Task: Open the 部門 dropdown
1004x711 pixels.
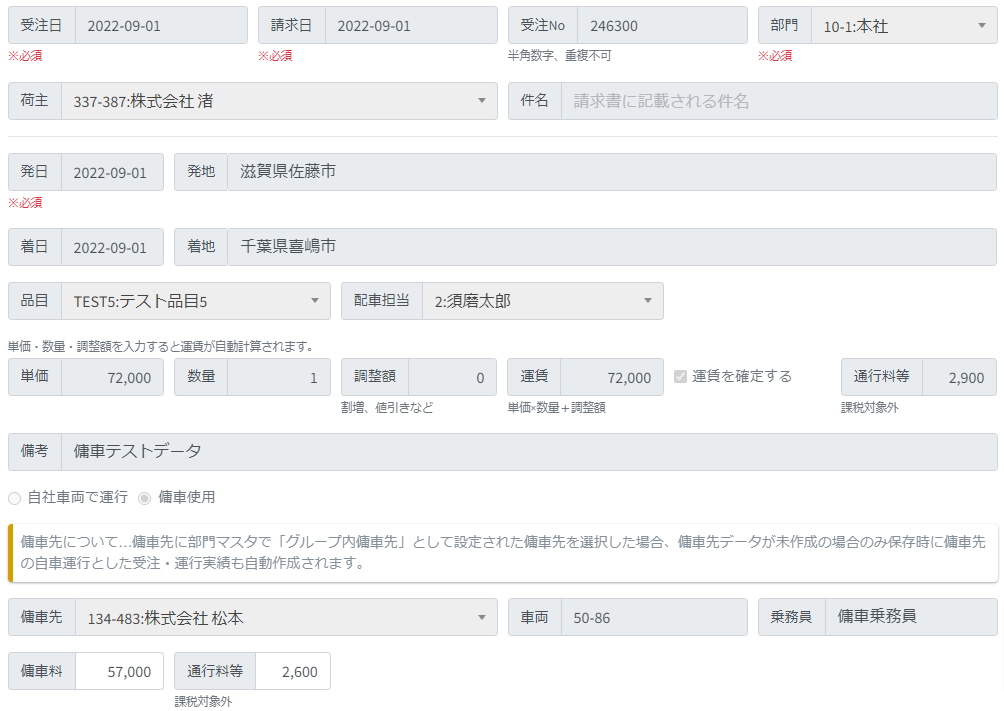Action: (903, 26)
